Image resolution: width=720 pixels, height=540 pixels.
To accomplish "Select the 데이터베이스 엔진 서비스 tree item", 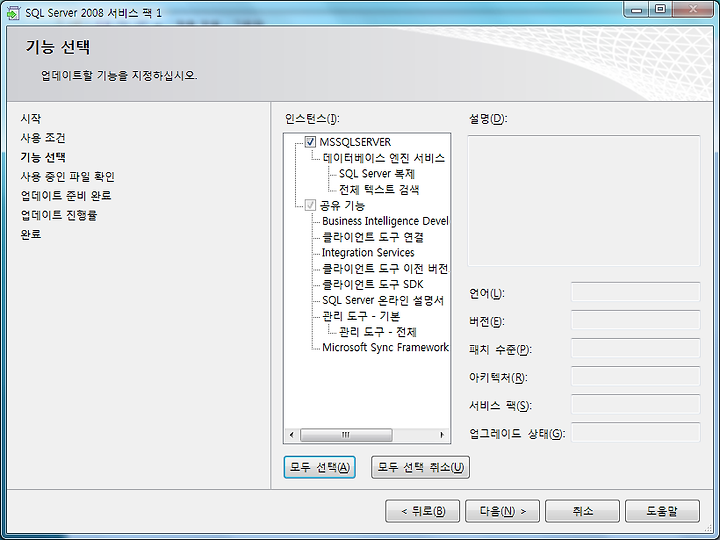I will point(383,158).
